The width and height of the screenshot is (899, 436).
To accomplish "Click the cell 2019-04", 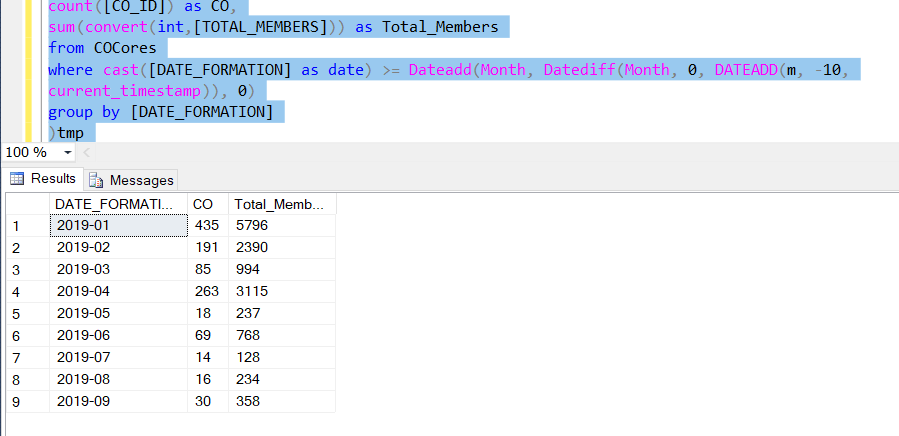I will tap(119, 291).
